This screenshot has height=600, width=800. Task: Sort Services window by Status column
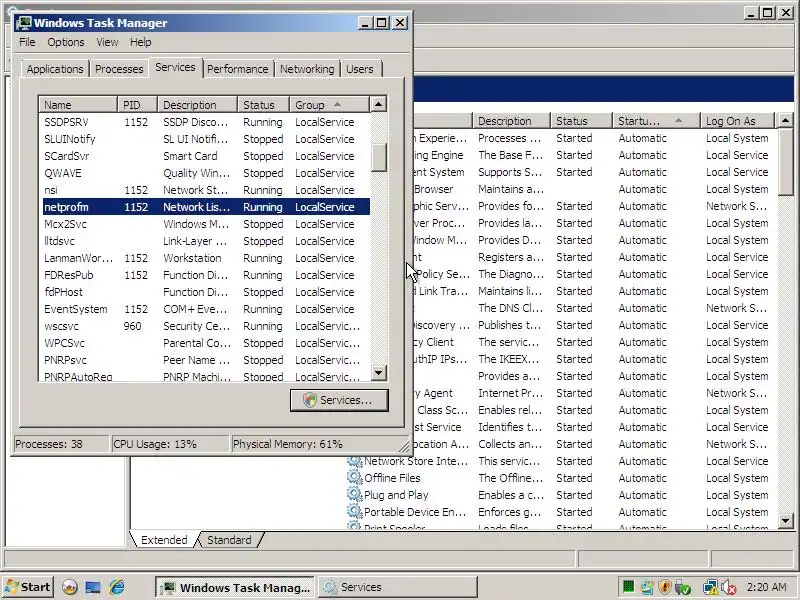tap(581, 121)
